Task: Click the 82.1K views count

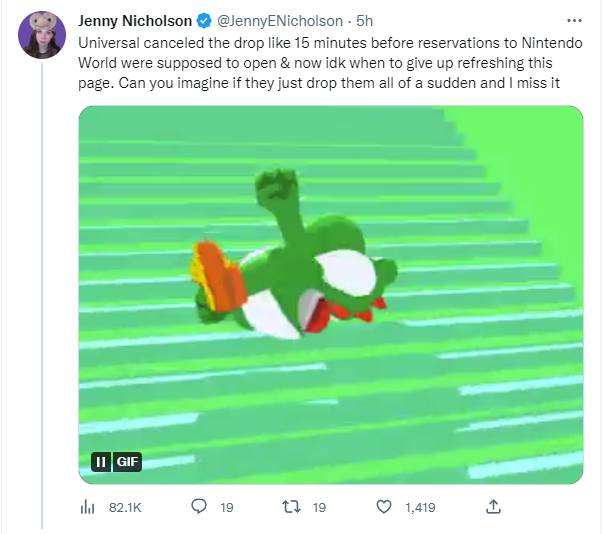Action: pos(125,507)
